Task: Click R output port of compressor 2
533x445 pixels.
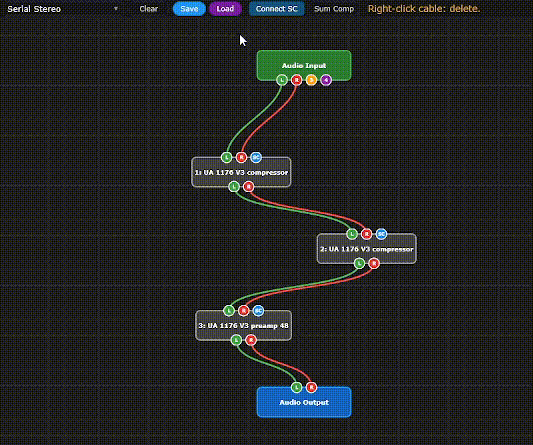Action: click(x=374, y=263)
